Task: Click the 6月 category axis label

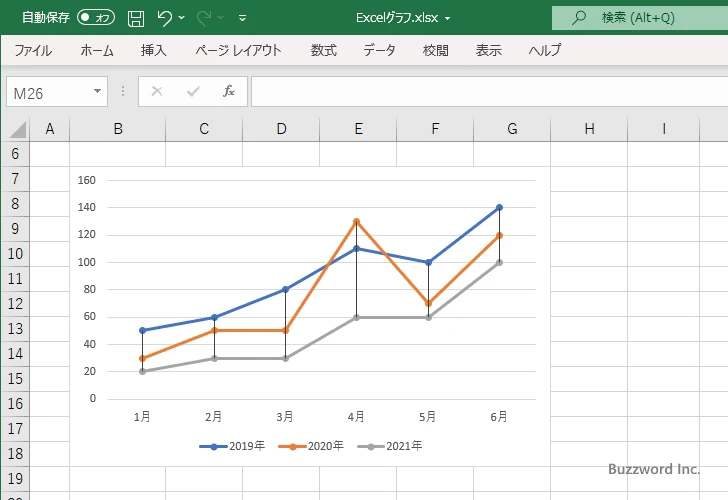Action: (x=499, y=417)
